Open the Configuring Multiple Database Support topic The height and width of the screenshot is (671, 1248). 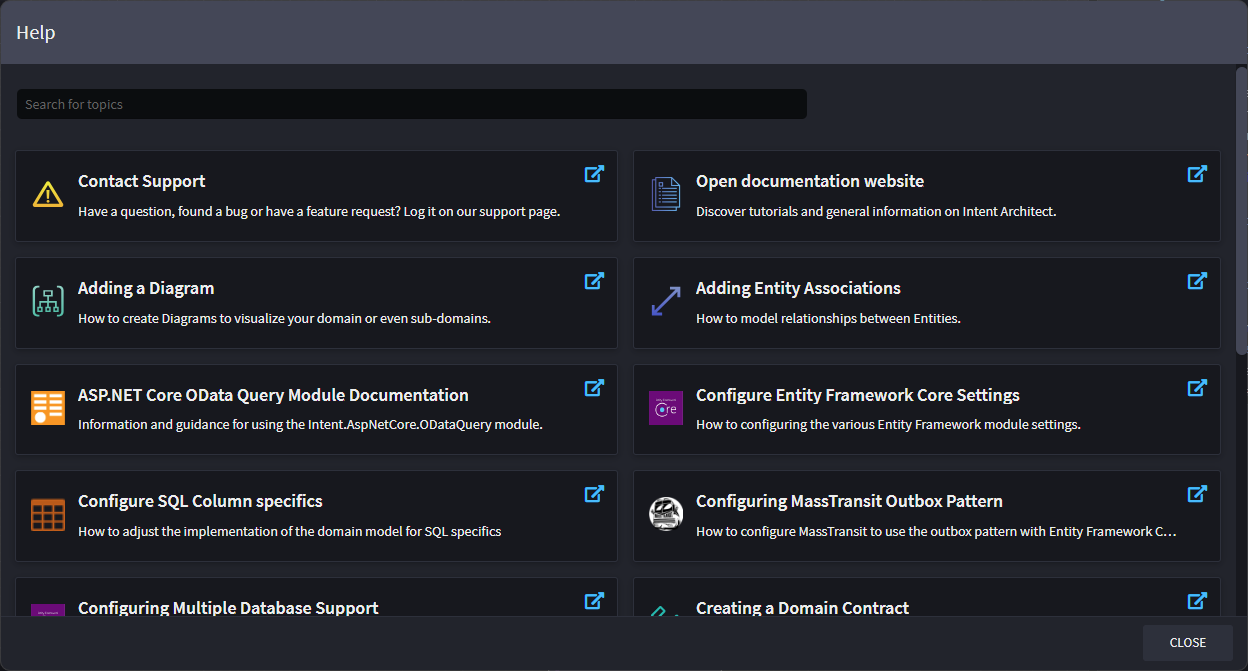pos(228,607)
